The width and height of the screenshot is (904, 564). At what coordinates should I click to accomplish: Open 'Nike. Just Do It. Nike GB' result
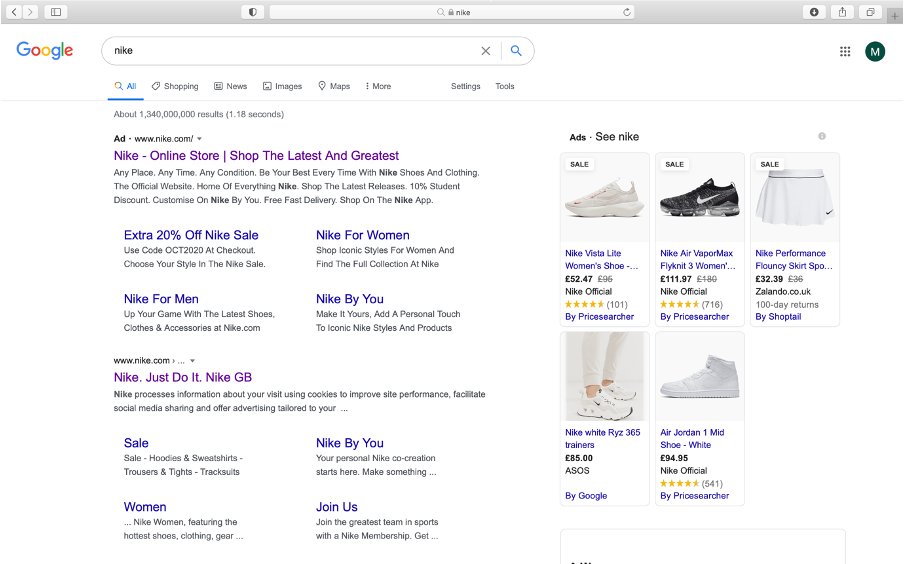[183, 378]
